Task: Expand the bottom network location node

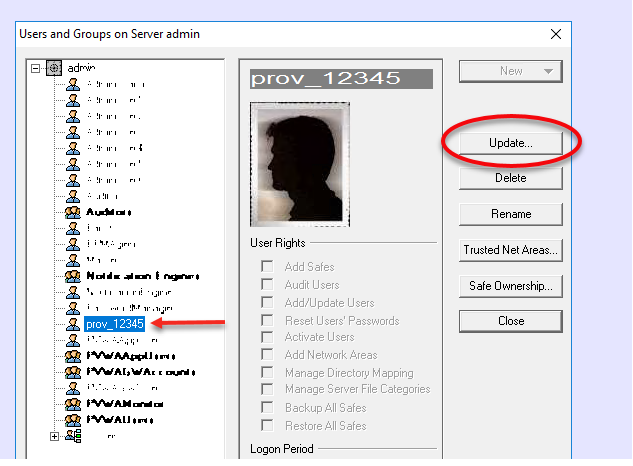Action: point(54,437)
